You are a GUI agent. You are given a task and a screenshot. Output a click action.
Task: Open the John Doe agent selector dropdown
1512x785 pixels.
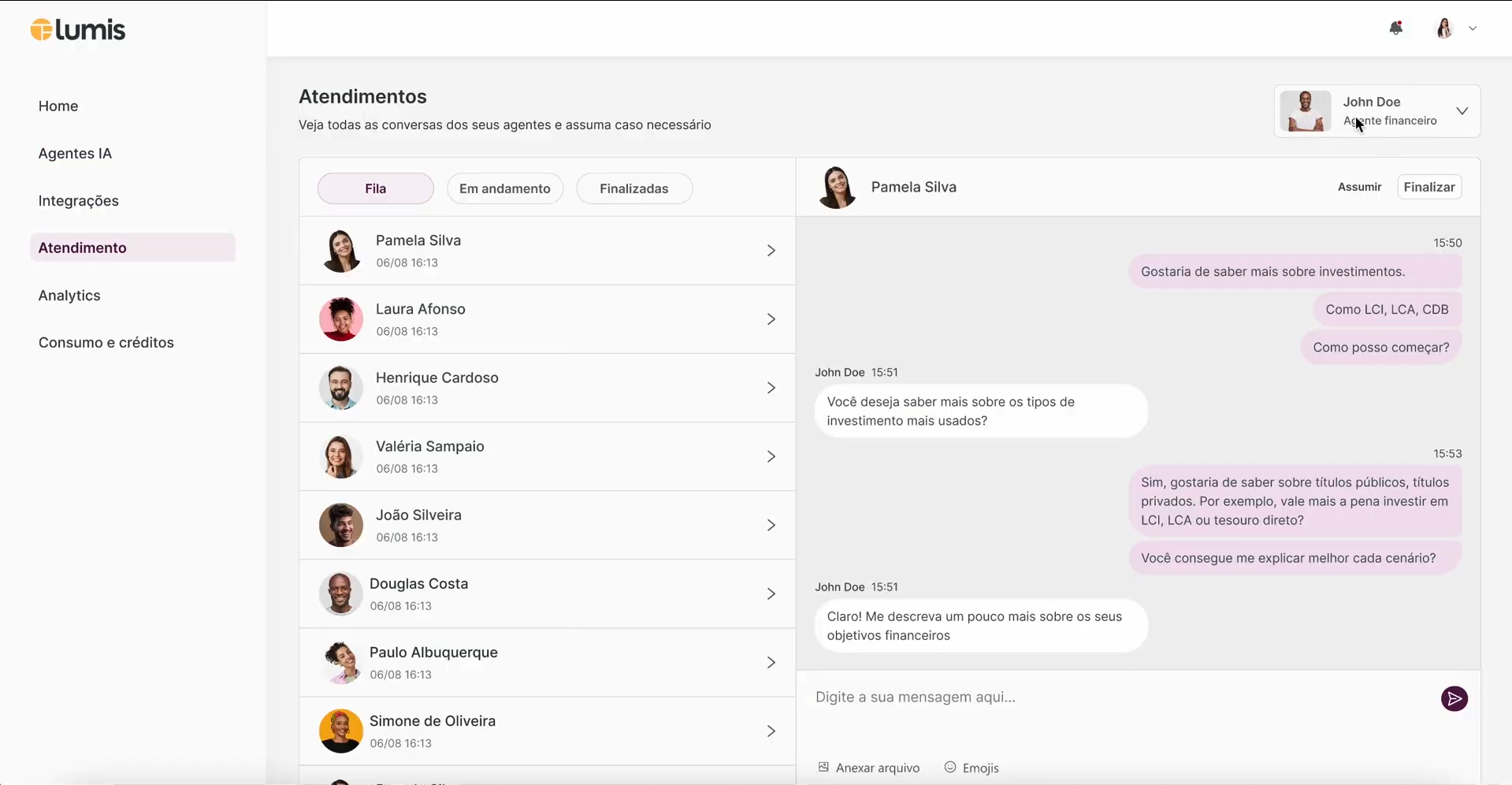click(1377, 111)
